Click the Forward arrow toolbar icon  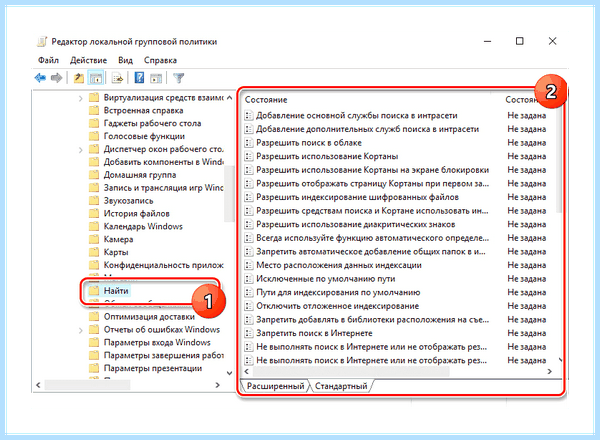tap(57, 78)
